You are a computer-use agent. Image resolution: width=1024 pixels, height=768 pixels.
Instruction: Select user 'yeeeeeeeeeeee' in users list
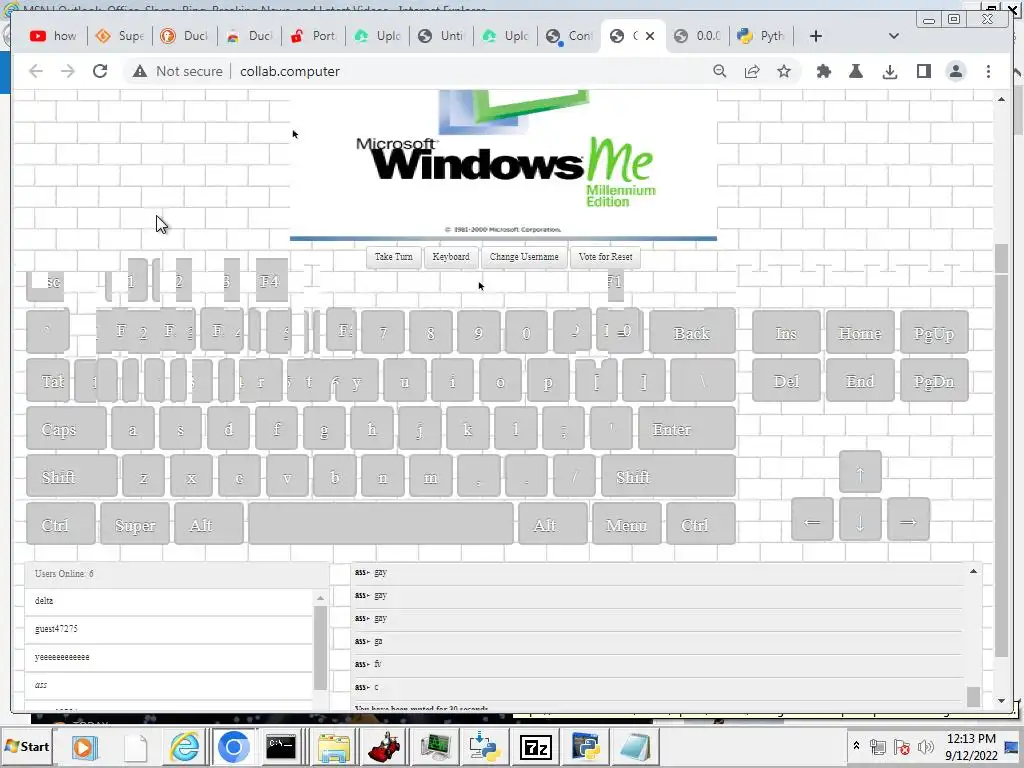[x=169, y=658]
